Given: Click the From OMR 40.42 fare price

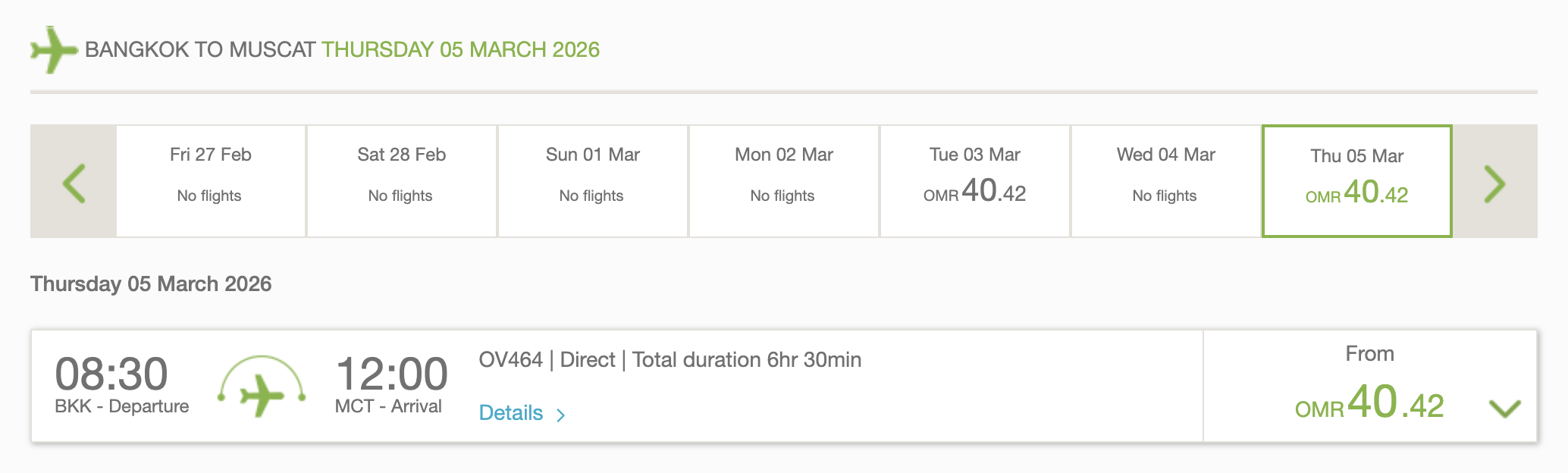Looking at the screenshot, I should tap(1369, 402).
